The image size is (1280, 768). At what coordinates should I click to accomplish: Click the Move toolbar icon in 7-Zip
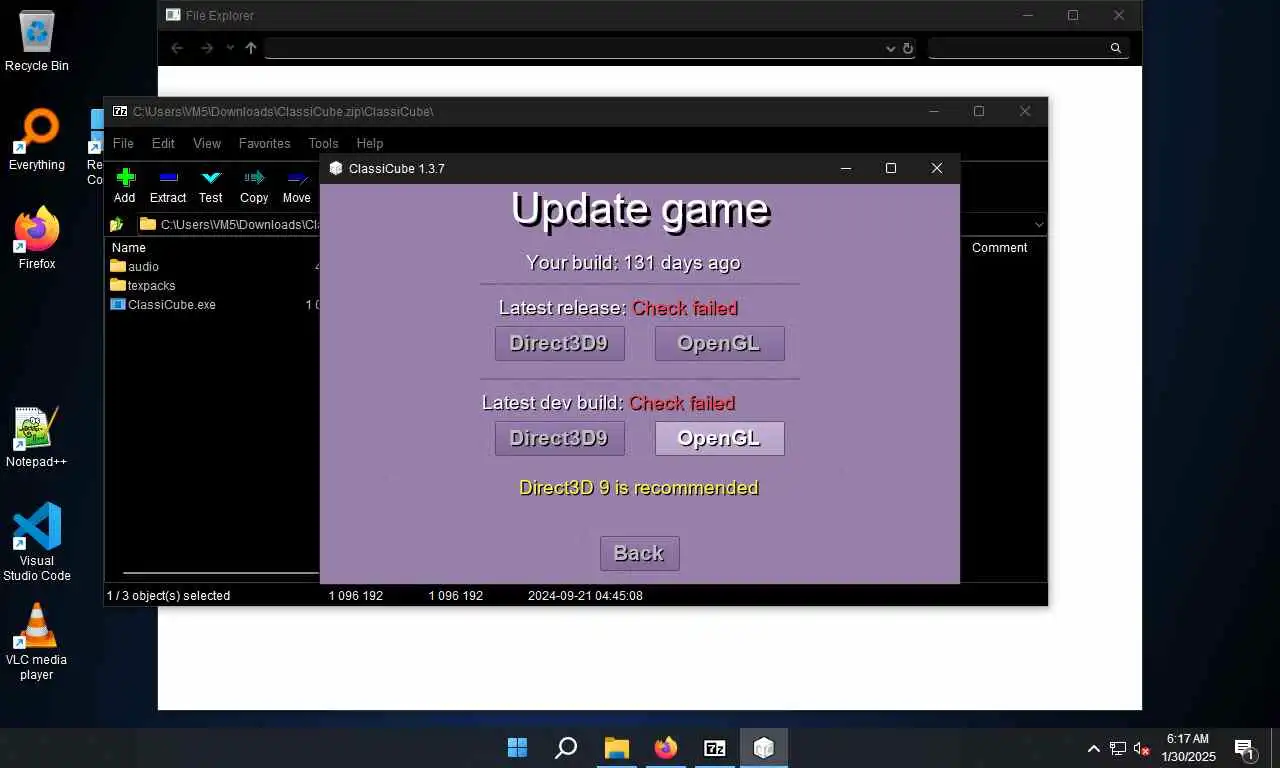pos(297,178)
